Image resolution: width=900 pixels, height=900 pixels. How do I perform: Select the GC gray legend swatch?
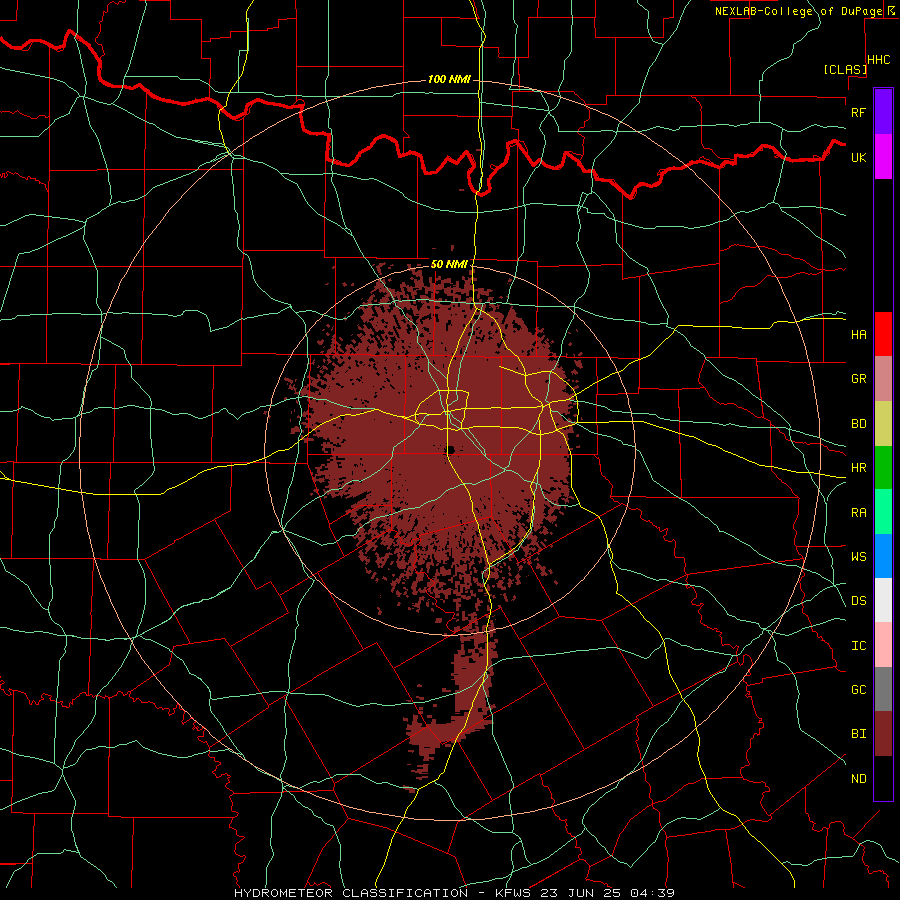click(x=883, y=689)
